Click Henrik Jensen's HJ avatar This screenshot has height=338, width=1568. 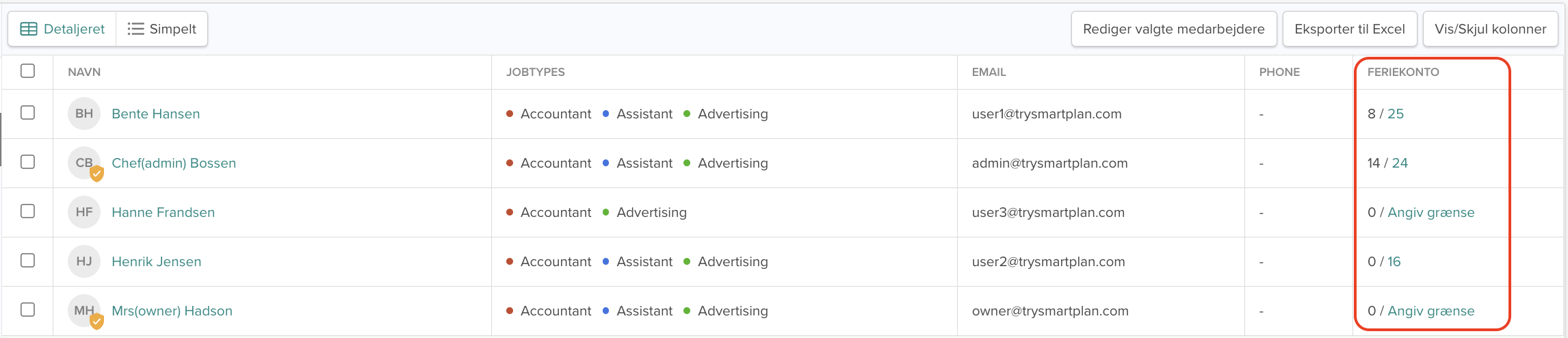click(84, 261)
